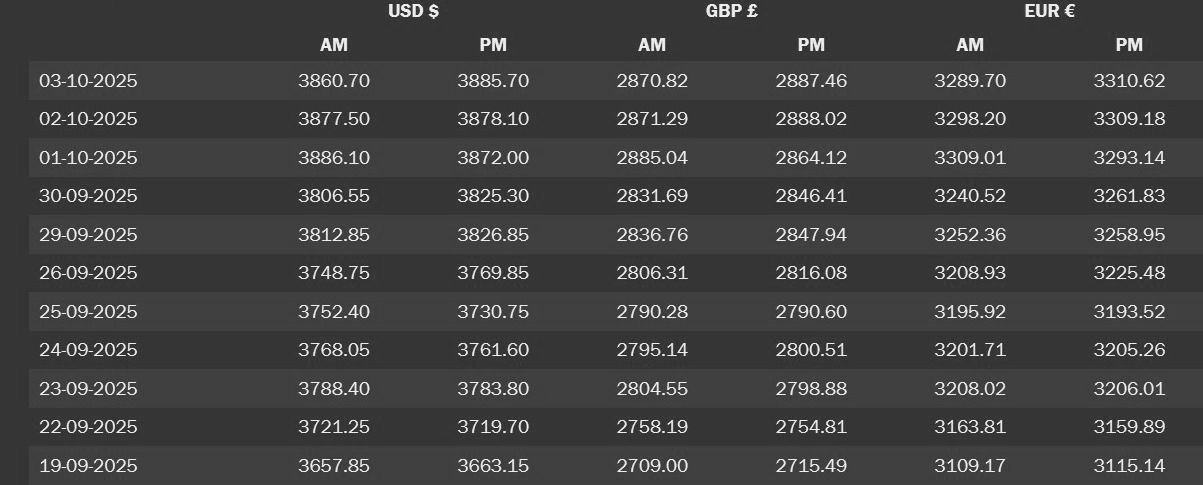
Task: Select GBP PM value 2754.81
Action: [811, 427]
